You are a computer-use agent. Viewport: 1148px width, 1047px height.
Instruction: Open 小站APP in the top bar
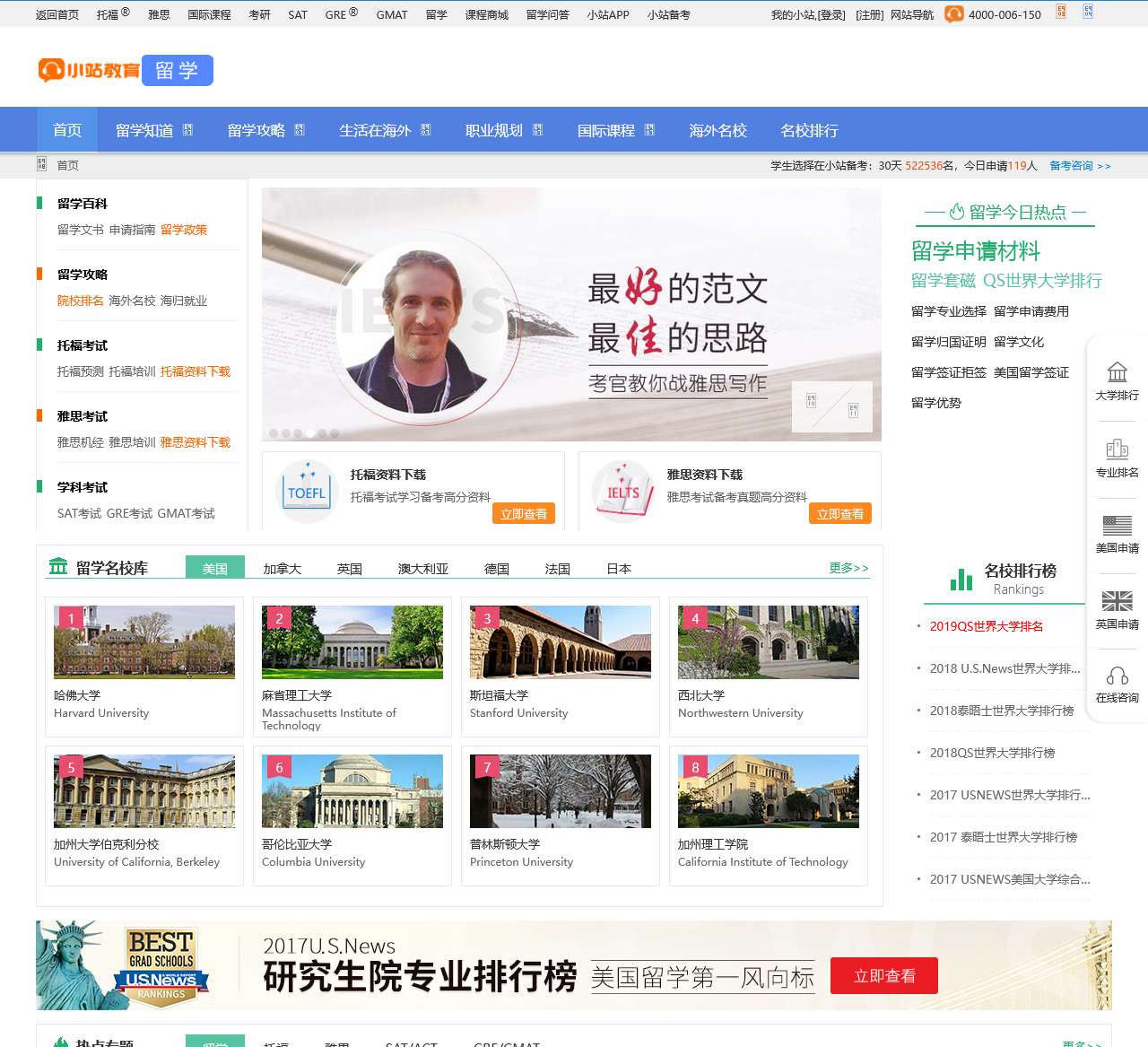click(608, 14)
